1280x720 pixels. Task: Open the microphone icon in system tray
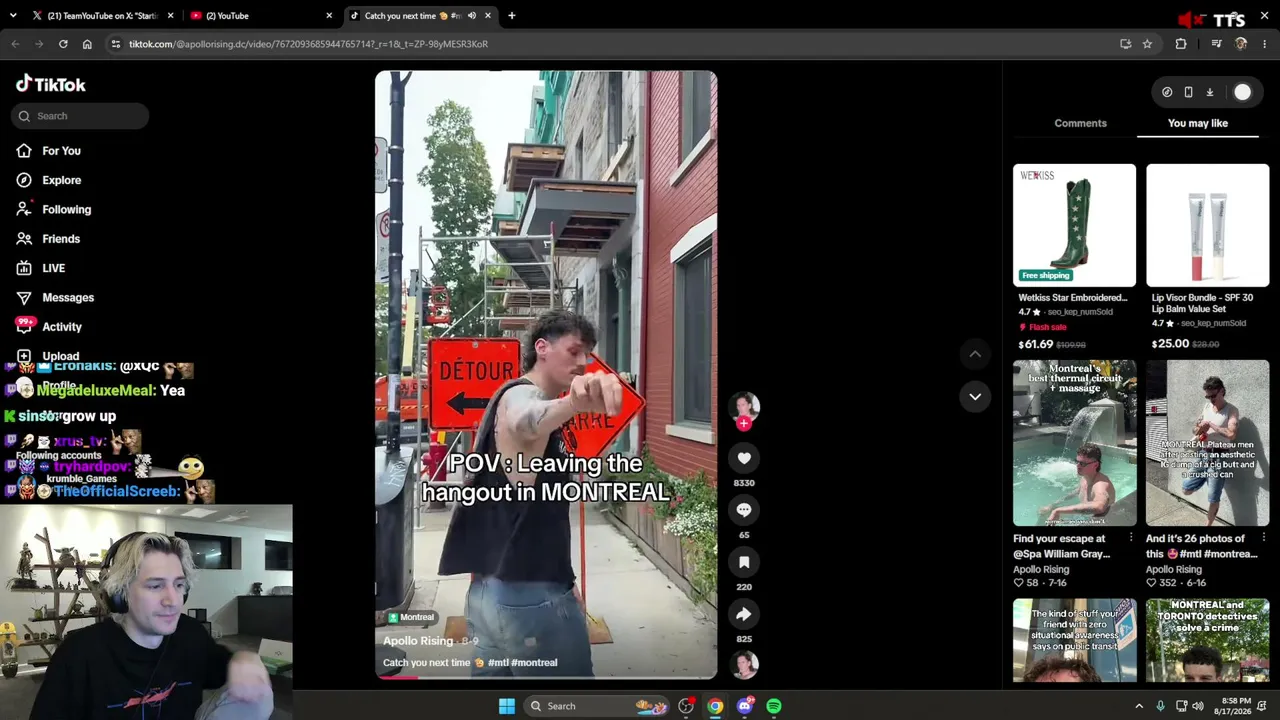(x=1161, y=706)
